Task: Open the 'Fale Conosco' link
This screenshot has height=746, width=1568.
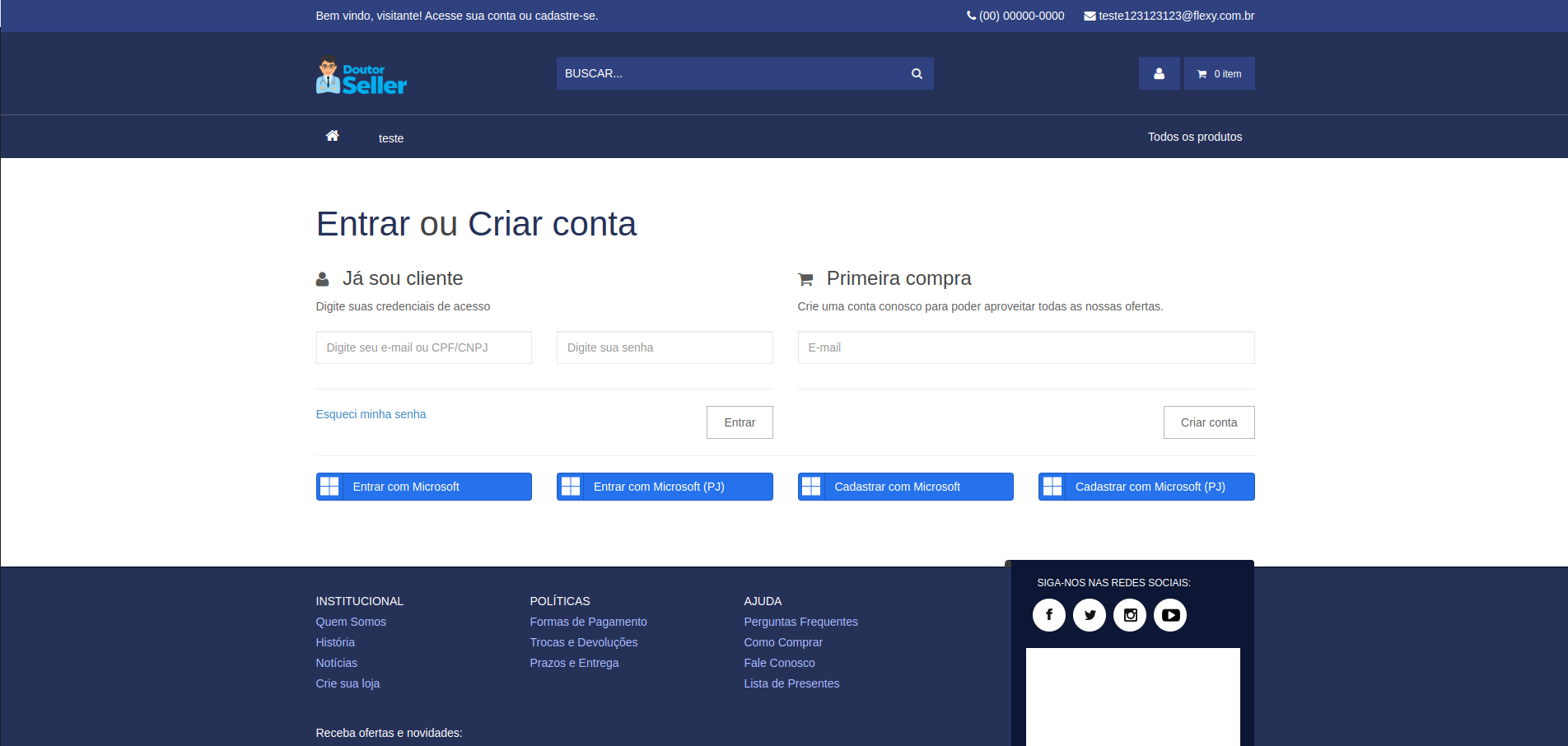Action: 780,663
